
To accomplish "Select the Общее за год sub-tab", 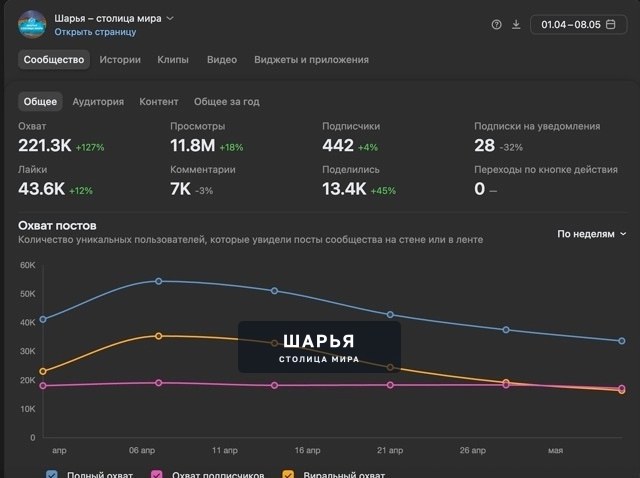I will pos(227,102).
